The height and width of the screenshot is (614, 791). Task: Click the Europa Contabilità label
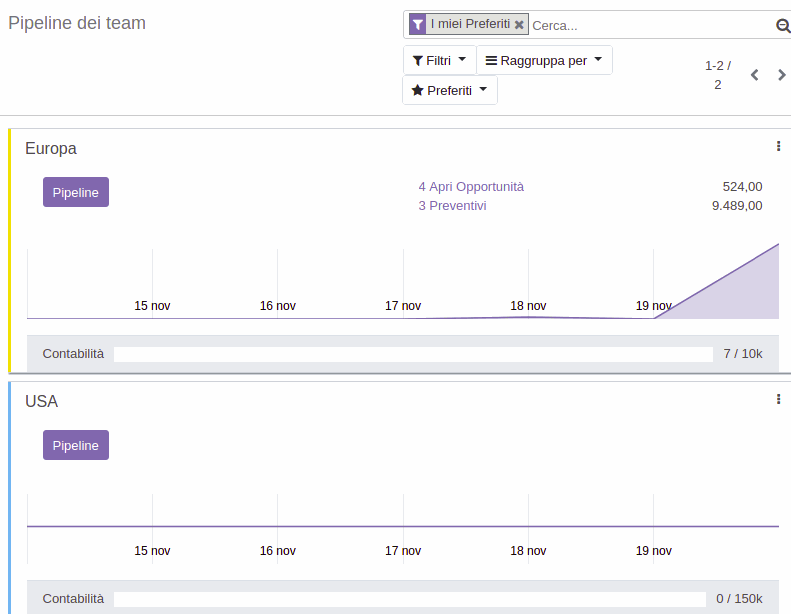tap(73, 354)
